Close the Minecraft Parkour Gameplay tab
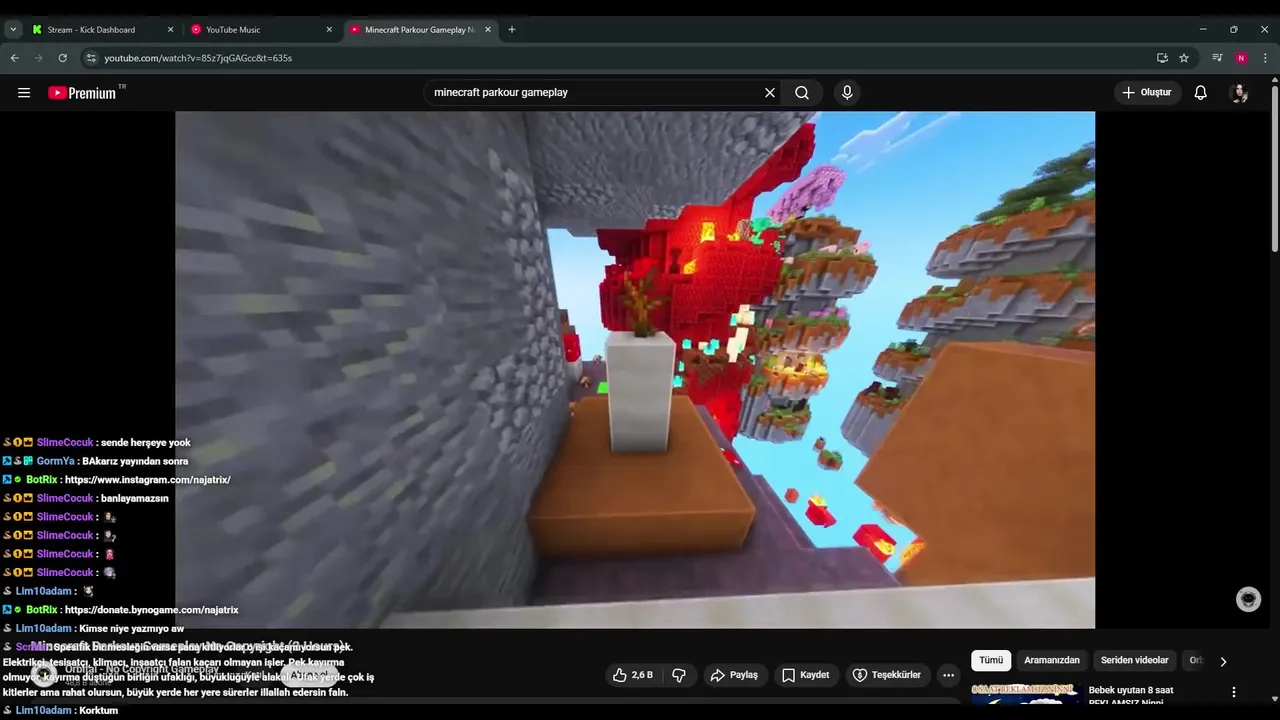The height and width of the screenshot is (720, 1280). (489, 30)
